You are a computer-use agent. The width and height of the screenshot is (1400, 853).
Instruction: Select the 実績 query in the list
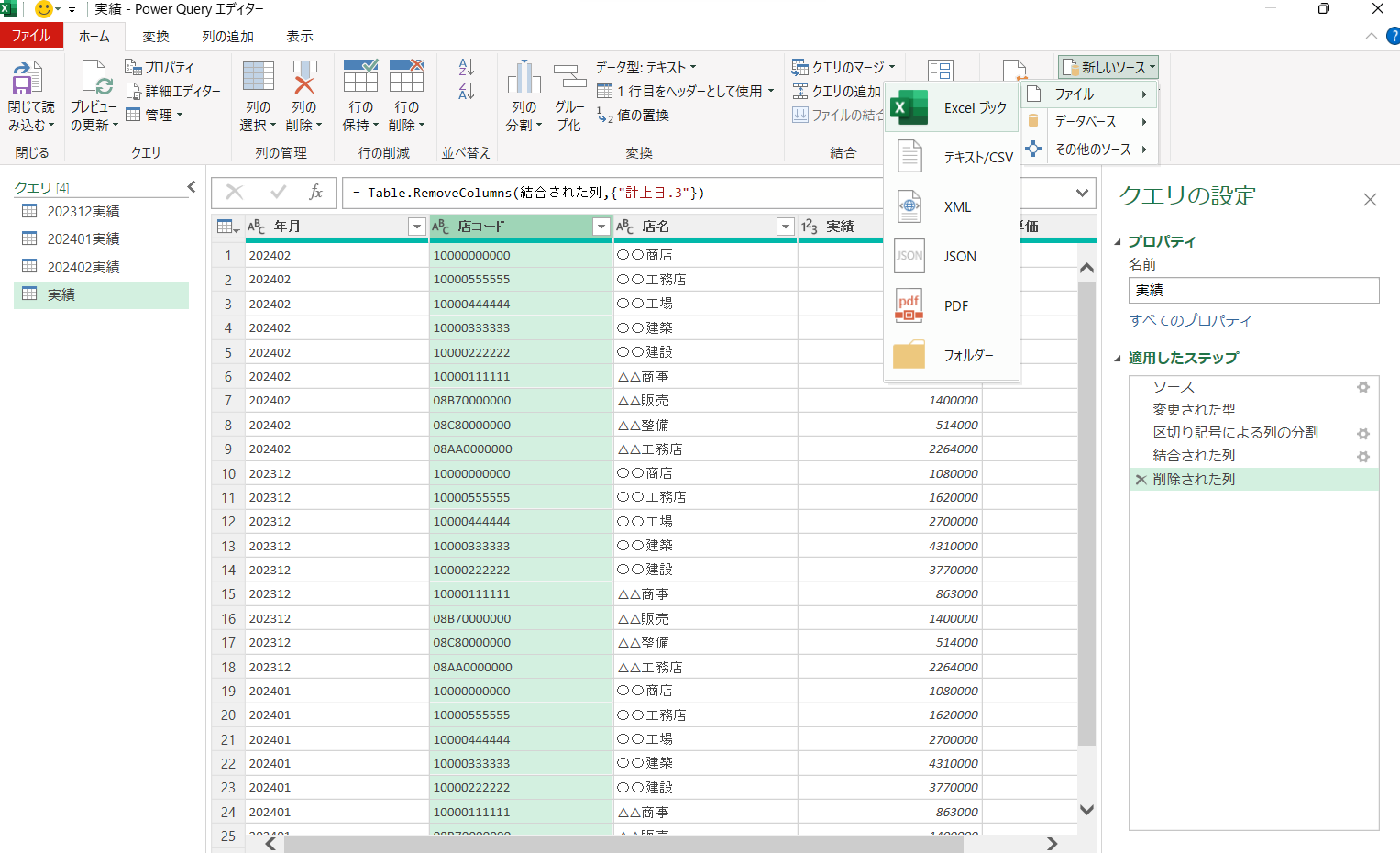(x=101, y=294)
